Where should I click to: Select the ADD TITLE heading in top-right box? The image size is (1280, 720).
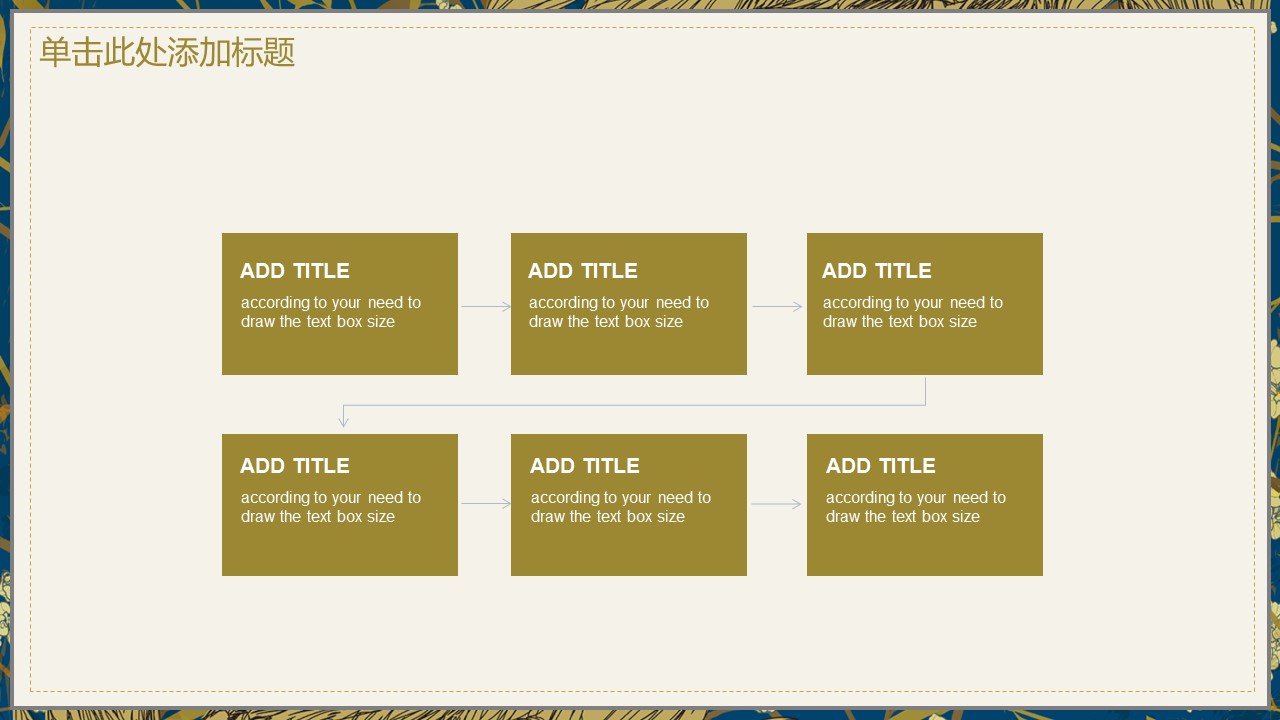pos(876,271)
